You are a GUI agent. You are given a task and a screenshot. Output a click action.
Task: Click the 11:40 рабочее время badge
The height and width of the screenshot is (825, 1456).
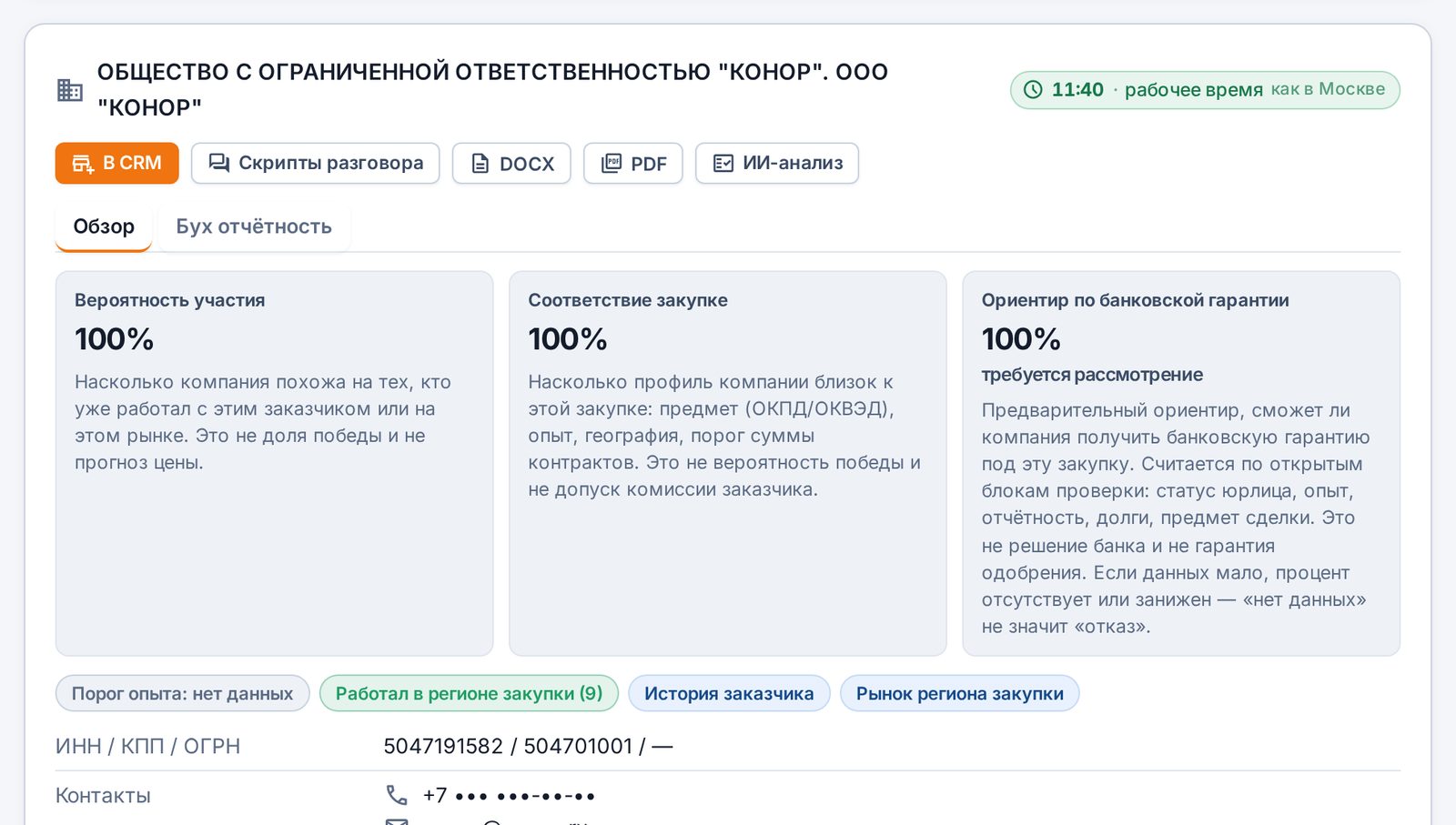coord(1205,90)
